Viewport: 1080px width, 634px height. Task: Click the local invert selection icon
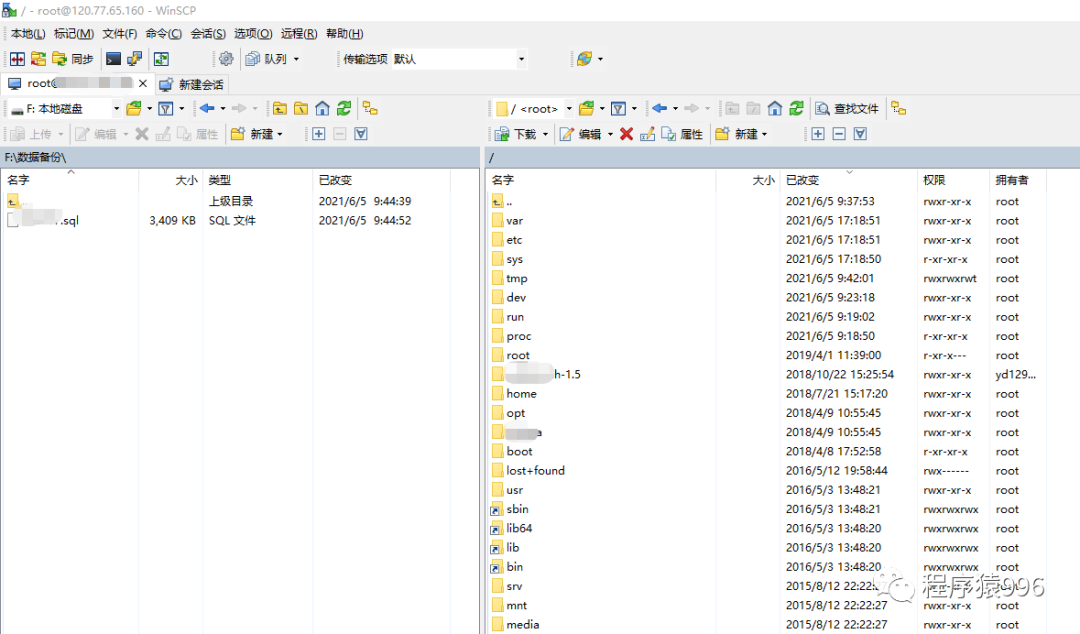[361, 134]
